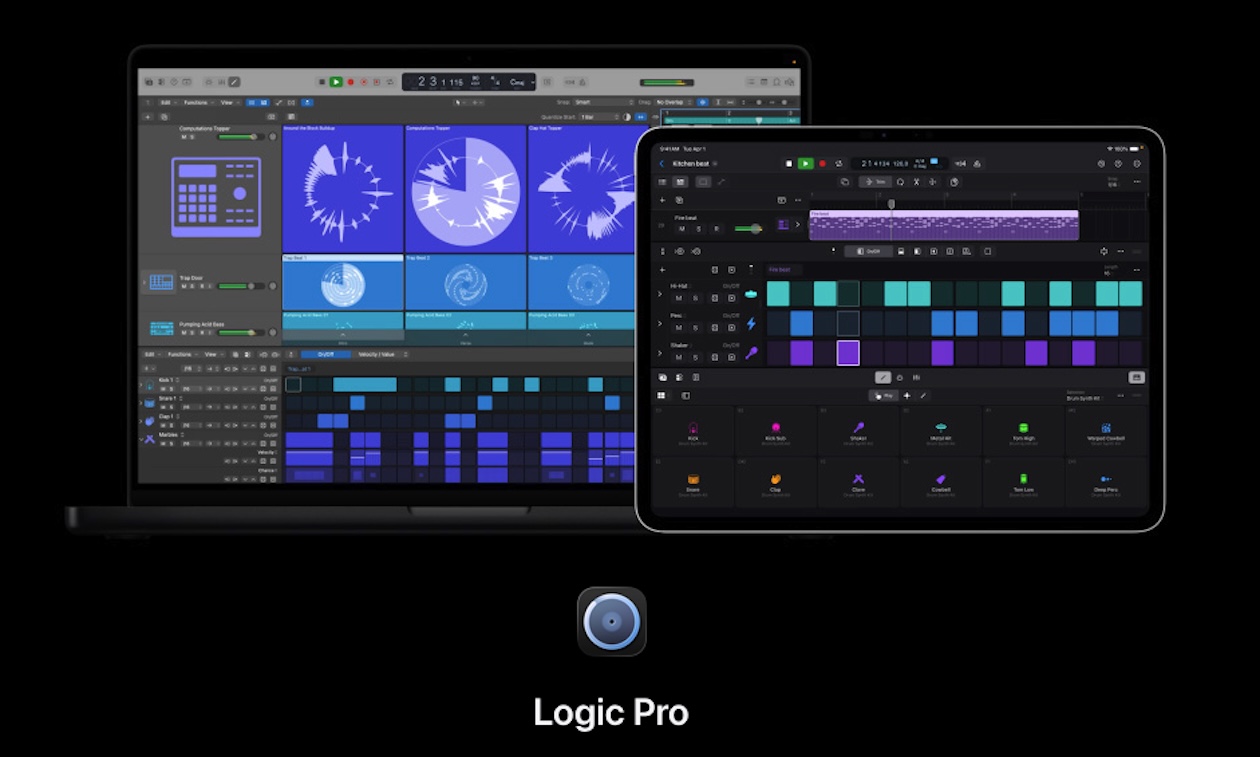Solo the Fire beat track on iPad

pos(699,228)
